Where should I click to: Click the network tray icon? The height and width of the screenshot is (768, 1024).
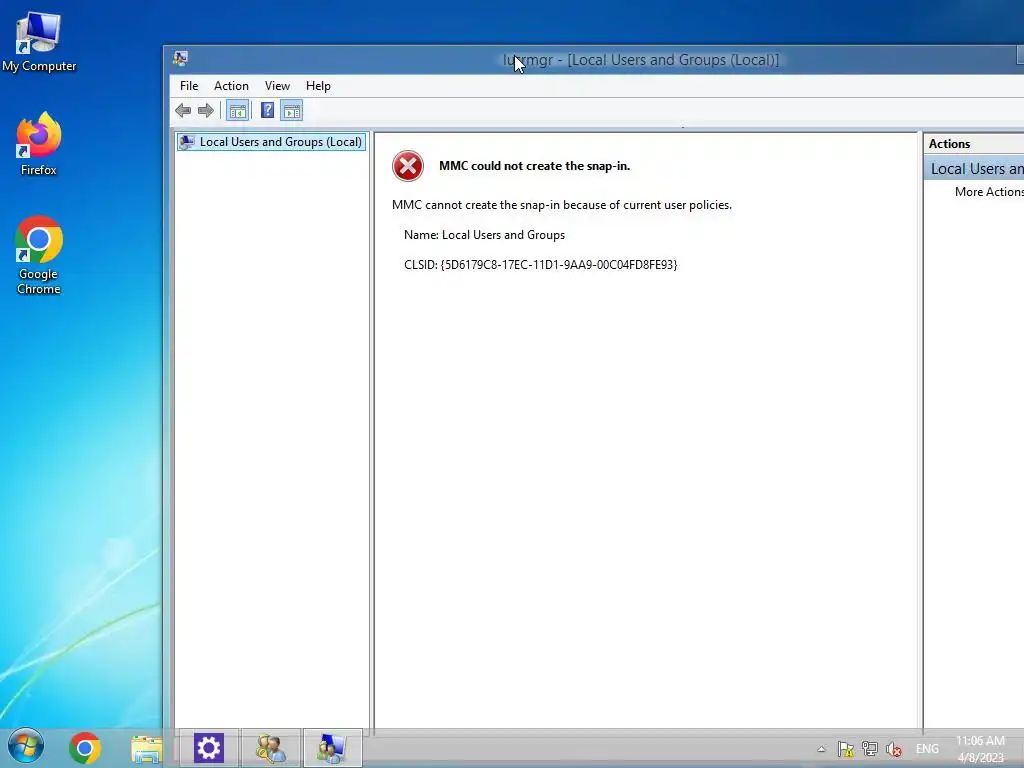click(869, 748)
